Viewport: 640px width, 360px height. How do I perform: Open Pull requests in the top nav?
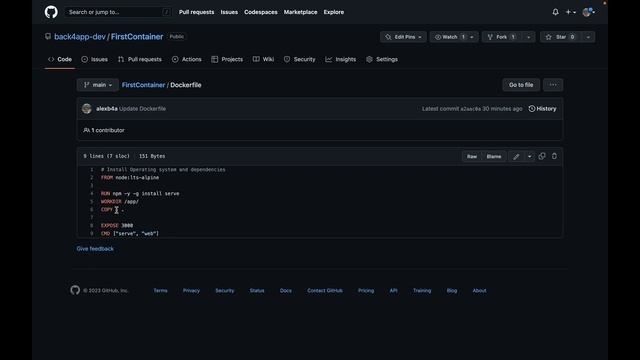click(196, 12)
